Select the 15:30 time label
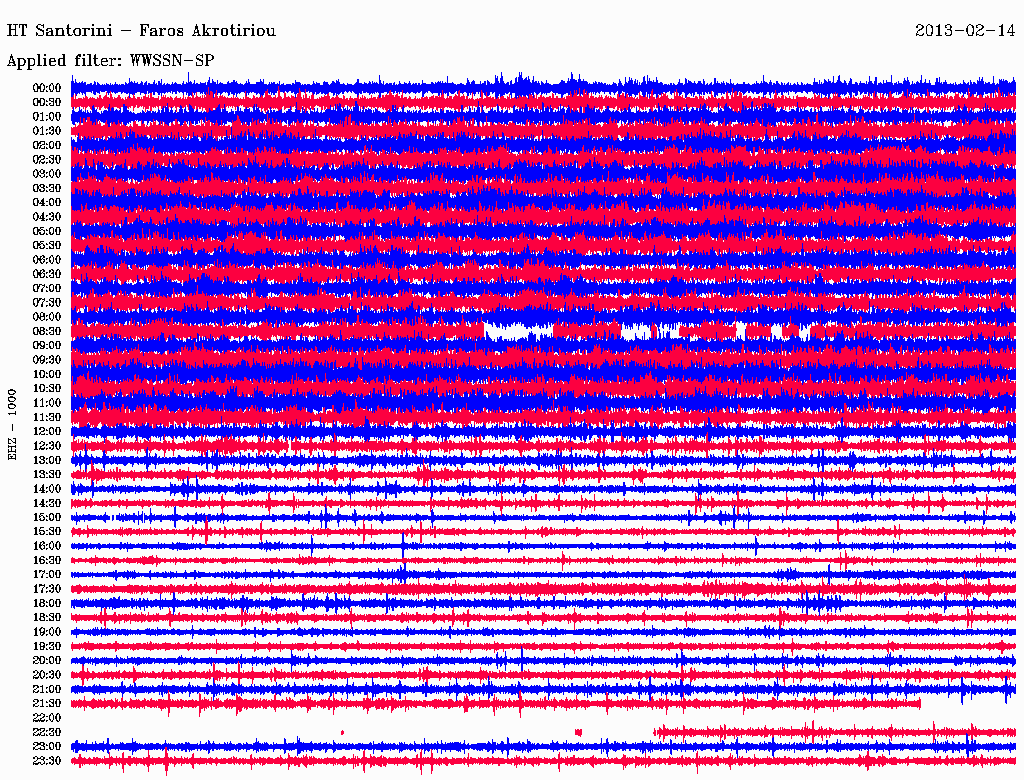Viewport: 1024px width, 780px height. [x=47, y=532]
